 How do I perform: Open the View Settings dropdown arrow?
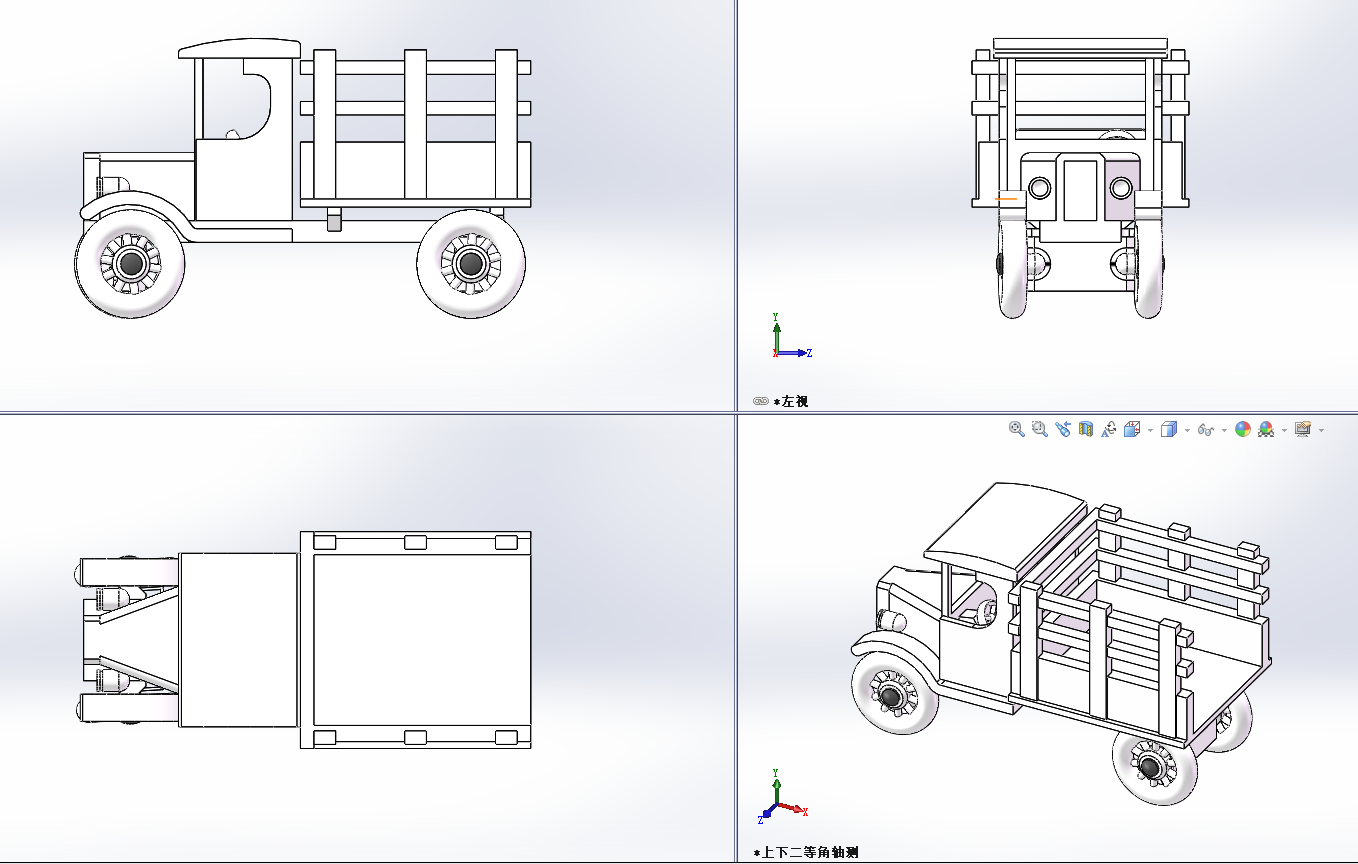pos(1321,430)
